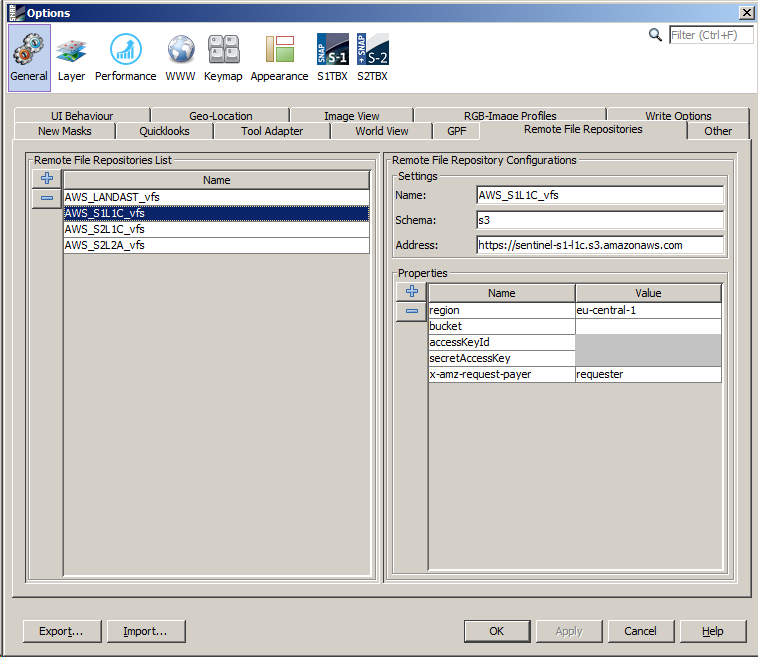The width and height of the screenshot is (758, 657).
Task: Close the Options dialog window
Action: pyautogui.click(x=746, y=13)
